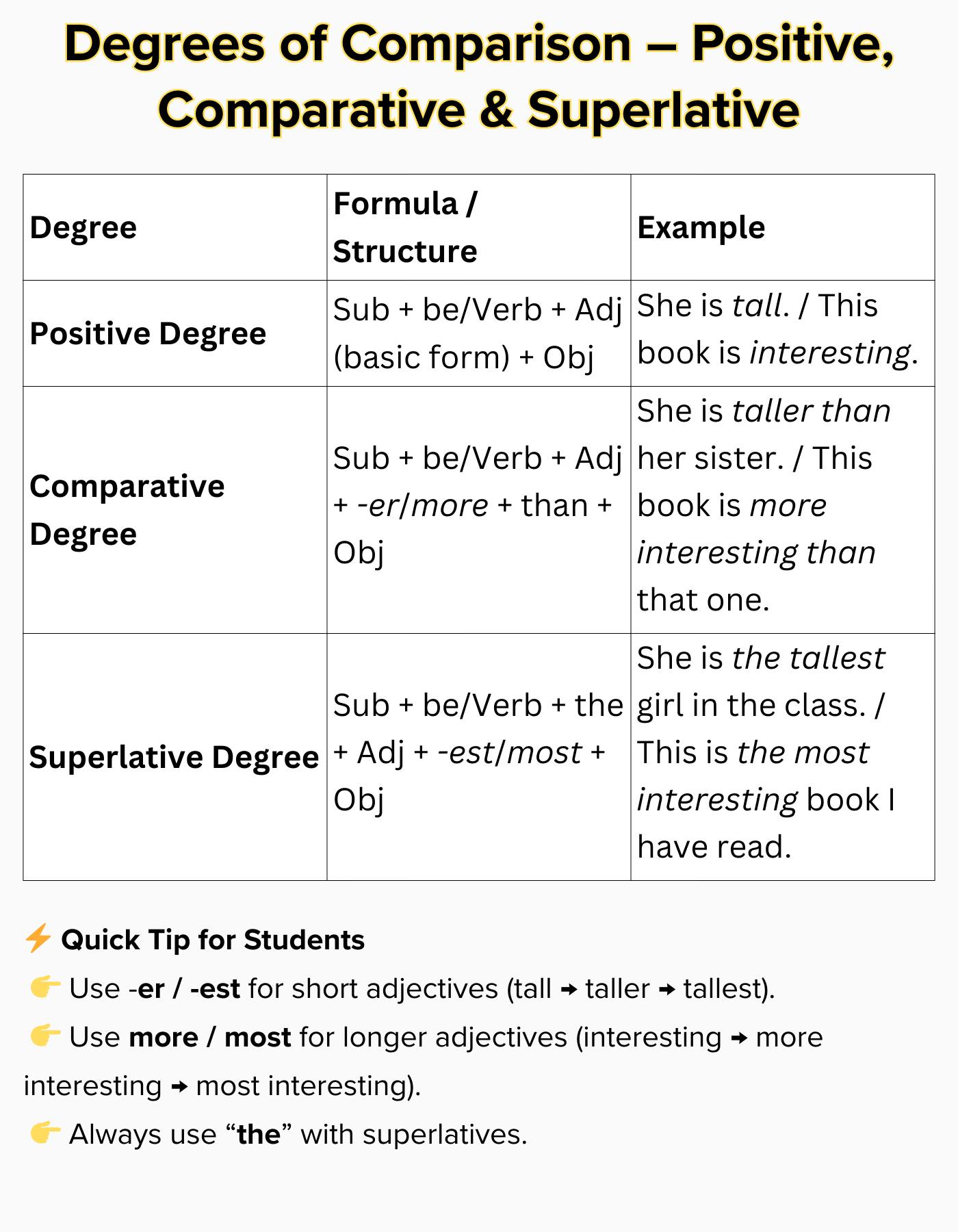Click the lightning bolt Quick Tip icon
The image size is (958, 1232).
click(x=38, y=938)
